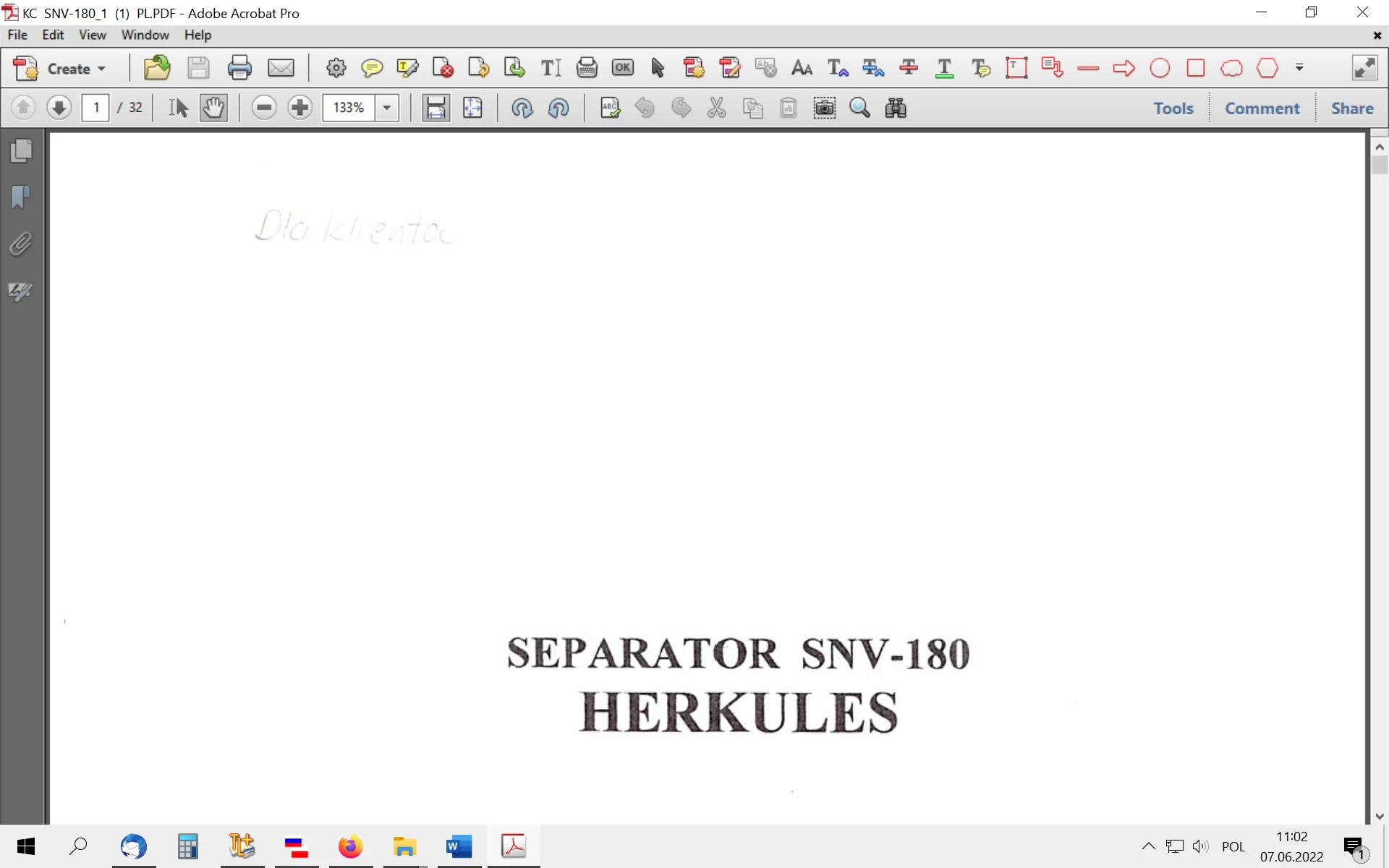Click the snapshot camera tool icon
Screen dimensions: 1389x868
point(824,108)
